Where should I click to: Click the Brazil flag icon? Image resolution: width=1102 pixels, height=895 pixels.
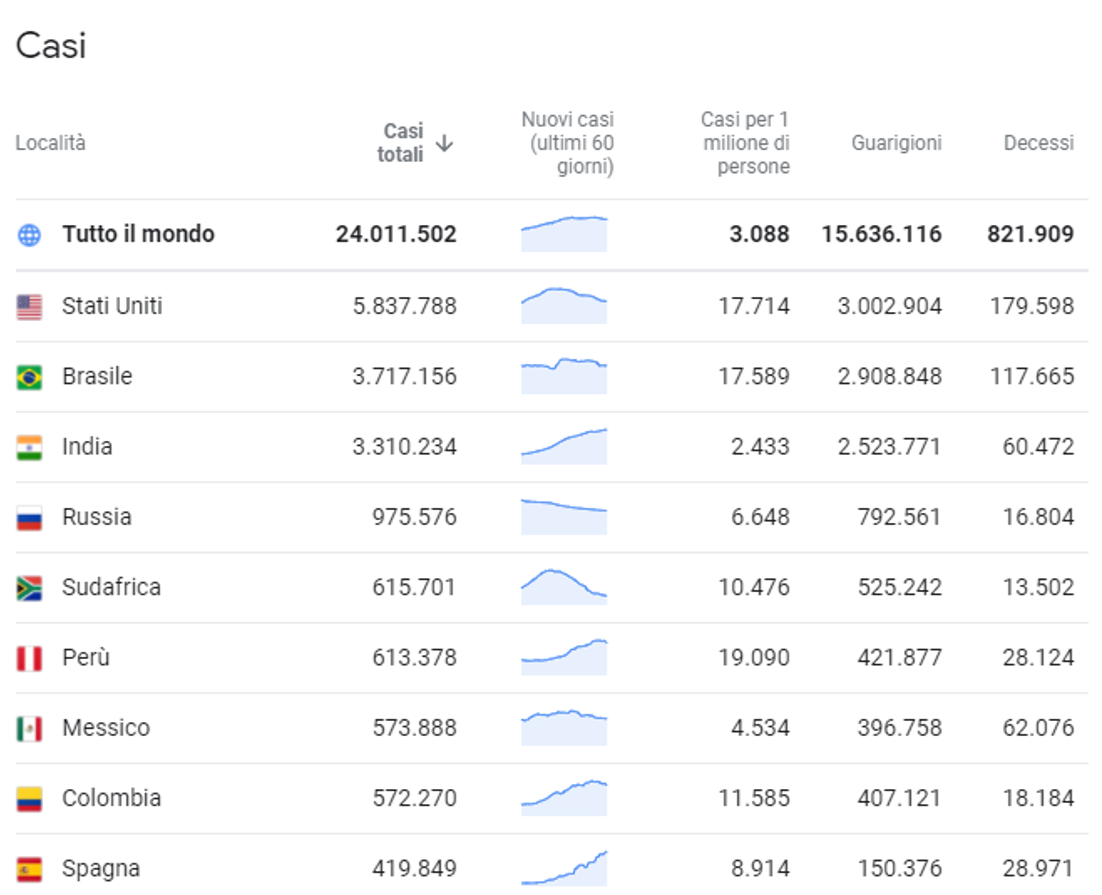point(29,378)
